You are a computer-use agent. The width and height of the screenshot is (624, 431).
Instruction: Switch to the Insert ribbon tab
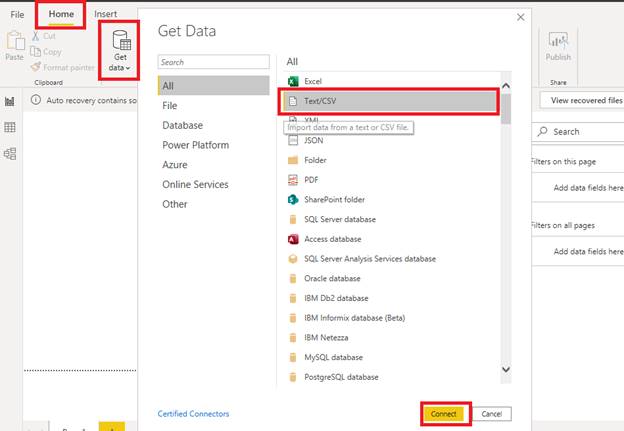[105, 14]
